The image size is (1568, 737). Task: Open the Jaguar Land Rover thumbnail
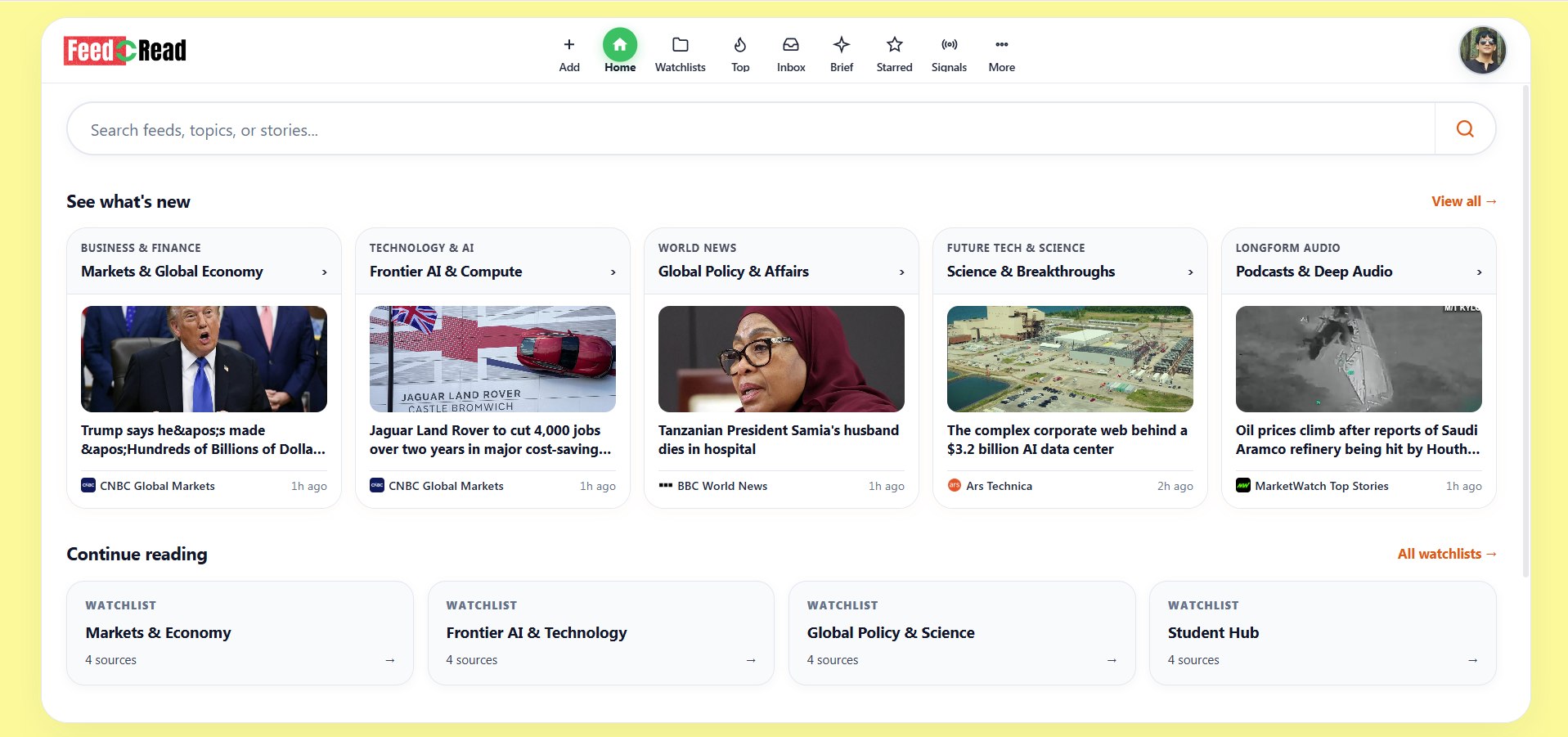(x=492, y=359)
